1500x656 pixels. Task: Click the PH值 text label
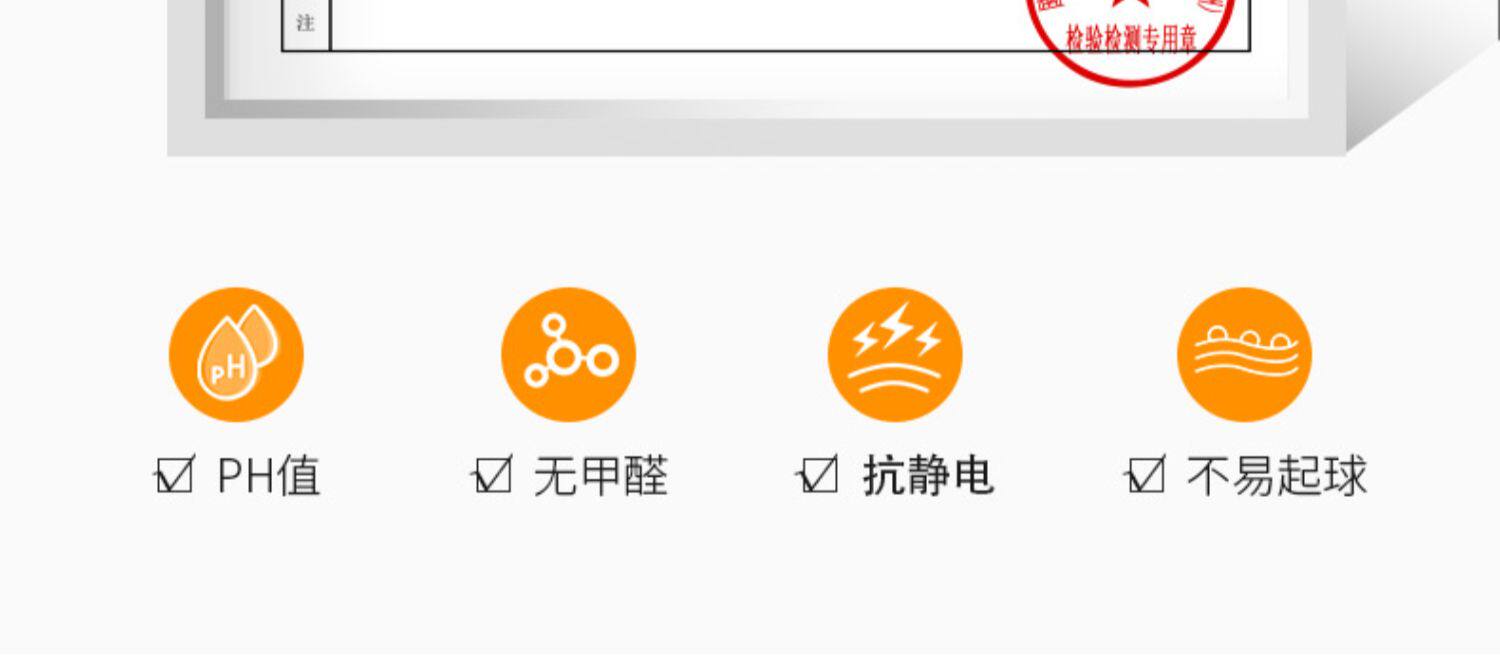pyautogui.click(x=268, y=476)
